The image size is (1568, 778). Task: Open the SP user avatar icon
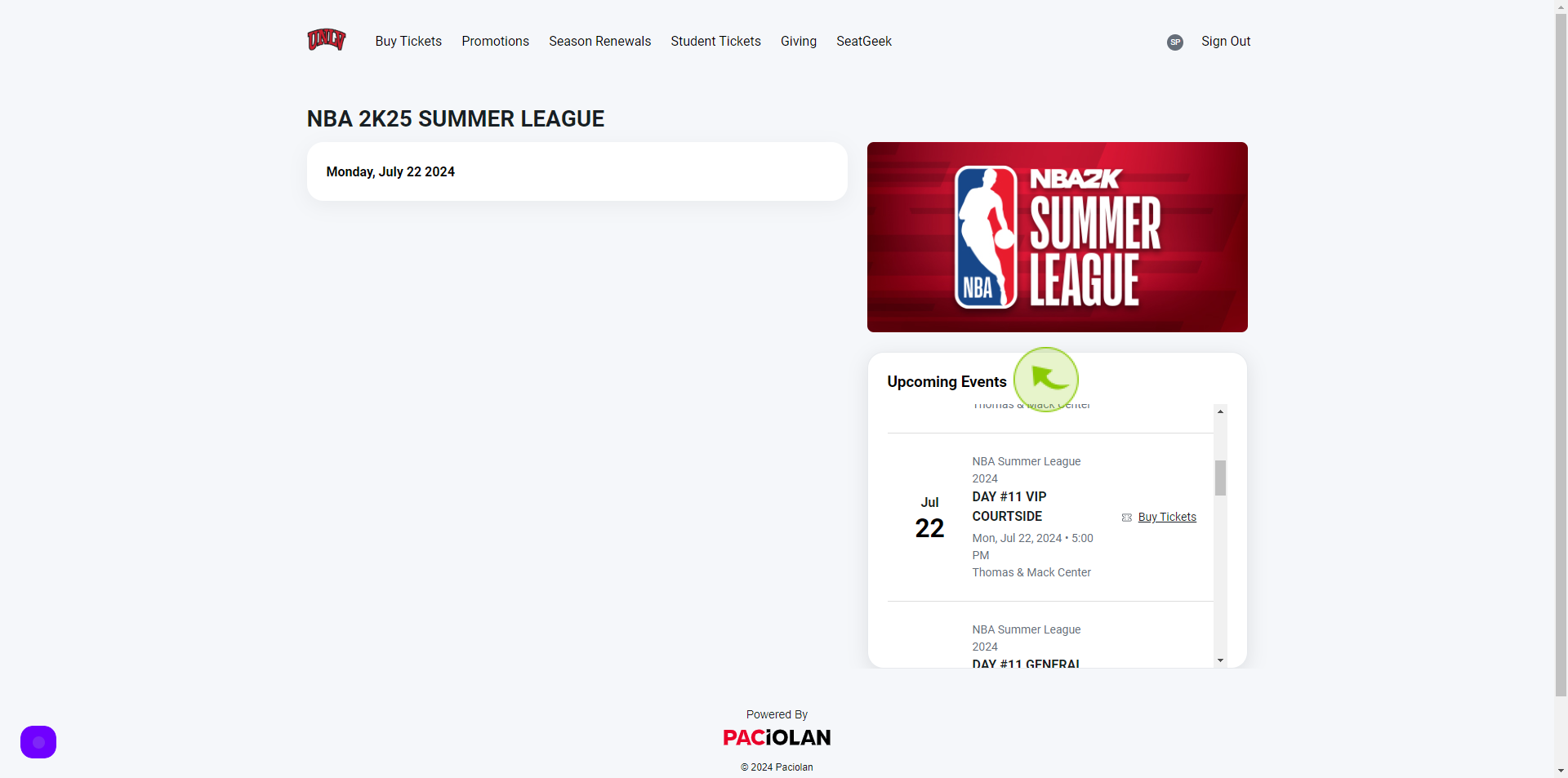1175,42
